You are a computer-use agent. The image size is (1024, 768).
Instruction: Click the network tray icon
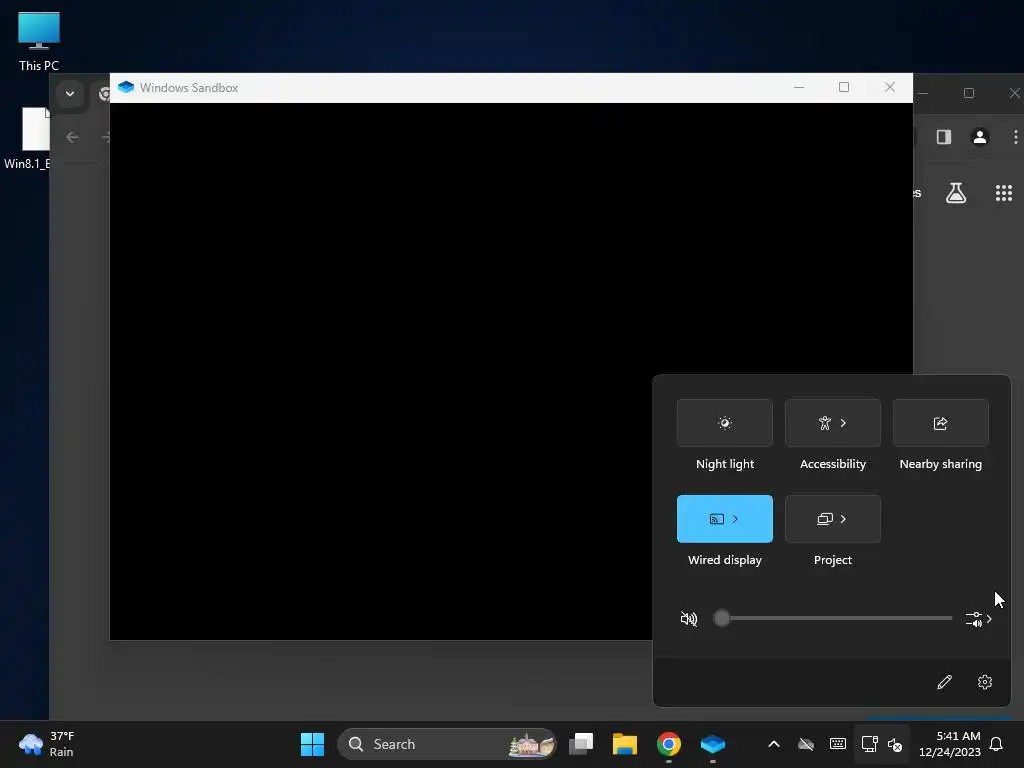pyautogui.click(x=869, y=744)
